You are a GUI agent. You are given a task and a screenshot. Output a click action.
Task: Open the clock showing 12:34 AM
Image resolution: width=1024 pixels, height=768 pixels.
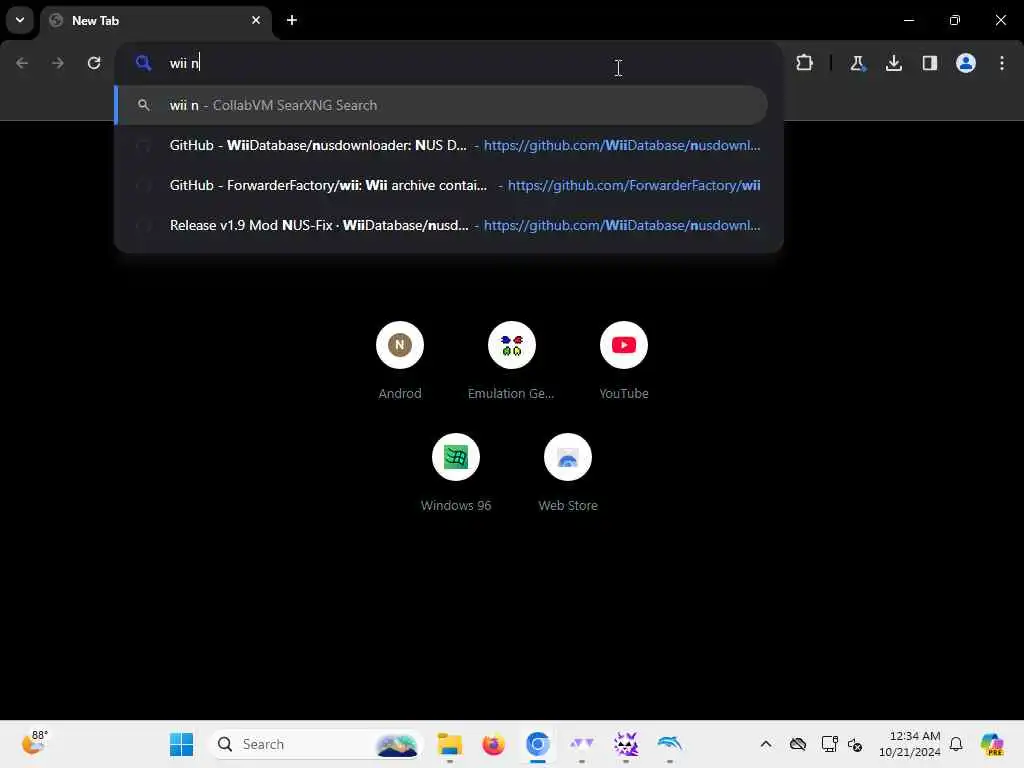coord(910,744)
